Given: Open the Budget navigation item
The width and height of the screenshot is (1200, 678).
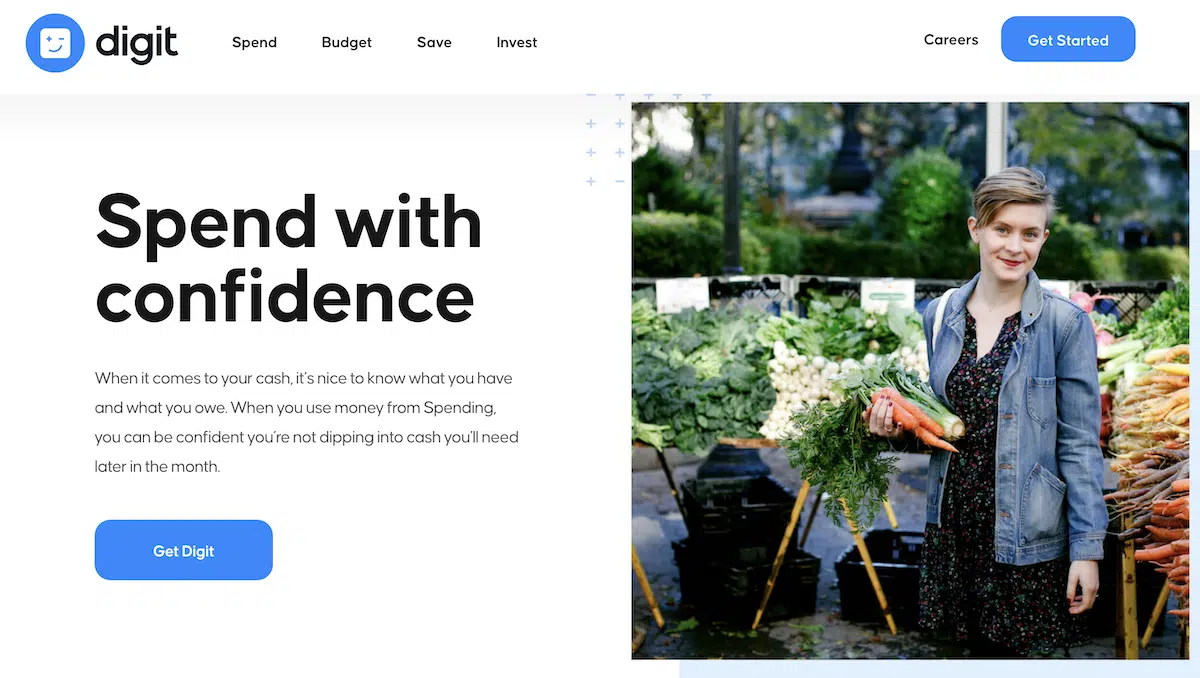Looking at the screenshot, I should click(347, 42).
